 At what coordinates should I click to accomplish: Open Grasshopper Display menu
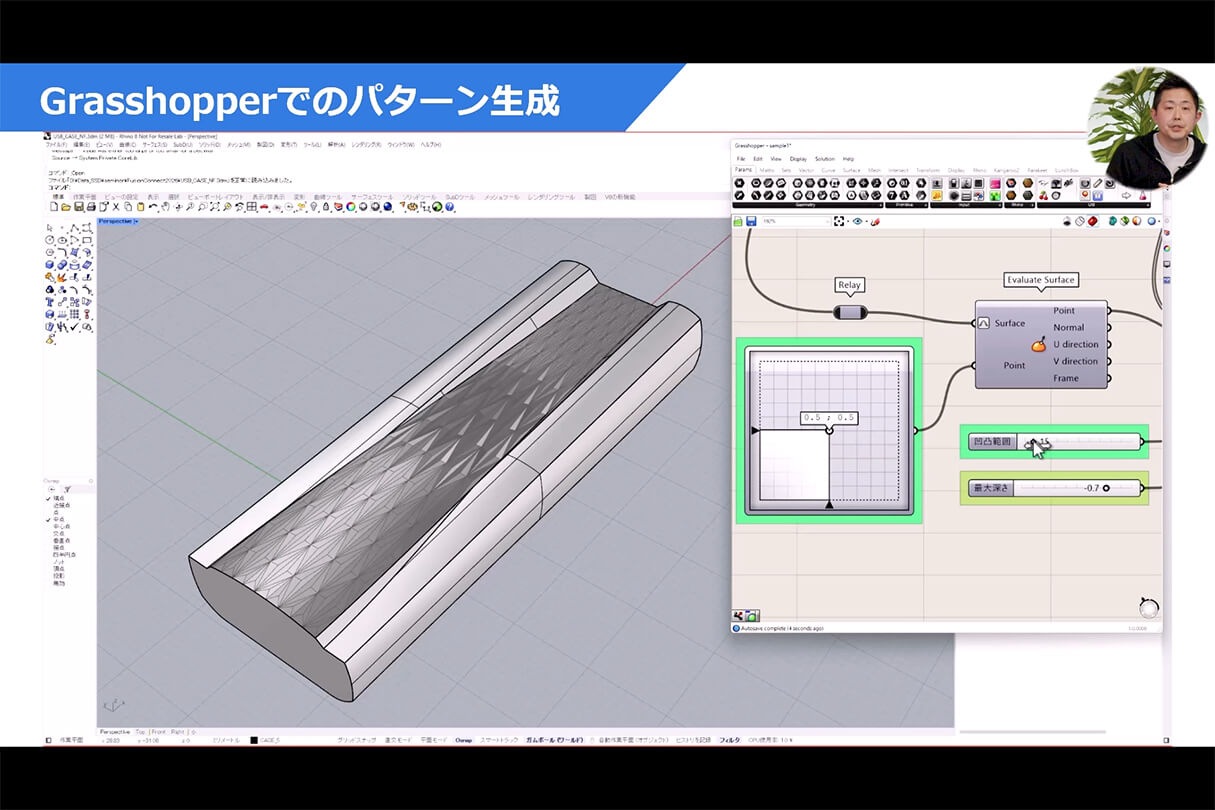798,159
